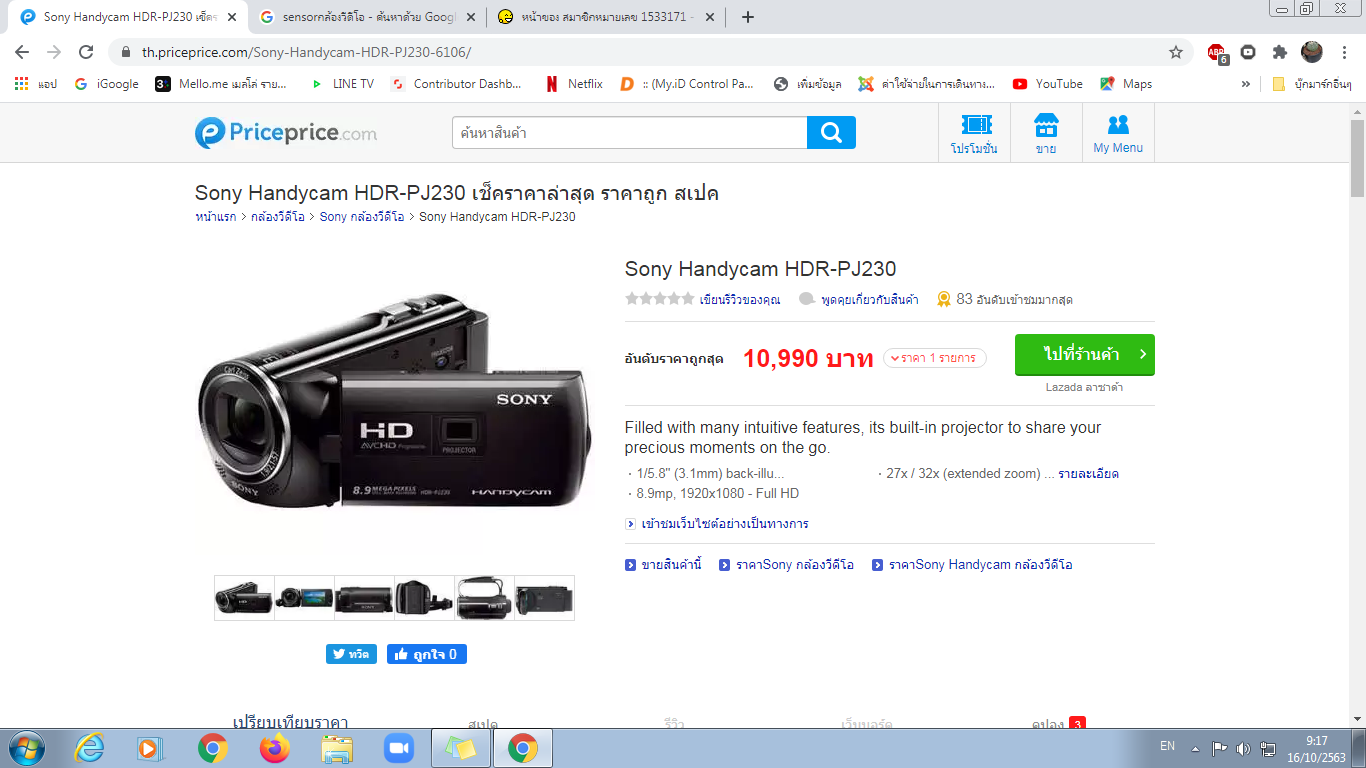Open the ขาย sell storefront icon
Screen dimensions: 1366x768
(1046, 133)
